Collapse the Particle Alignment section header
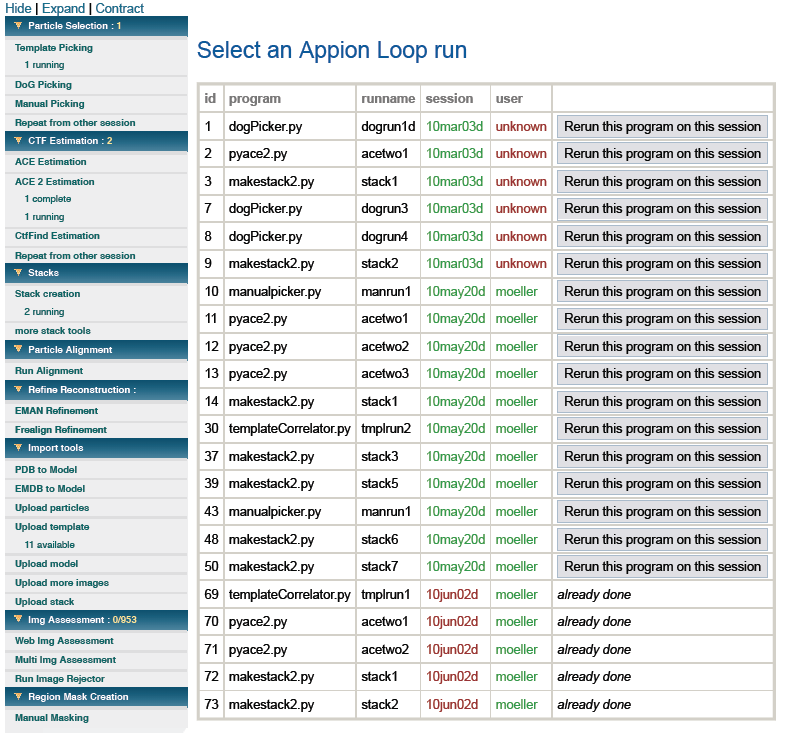Viewport: 790px width, 737px height. pyautogui.click(x=18, y=350)
